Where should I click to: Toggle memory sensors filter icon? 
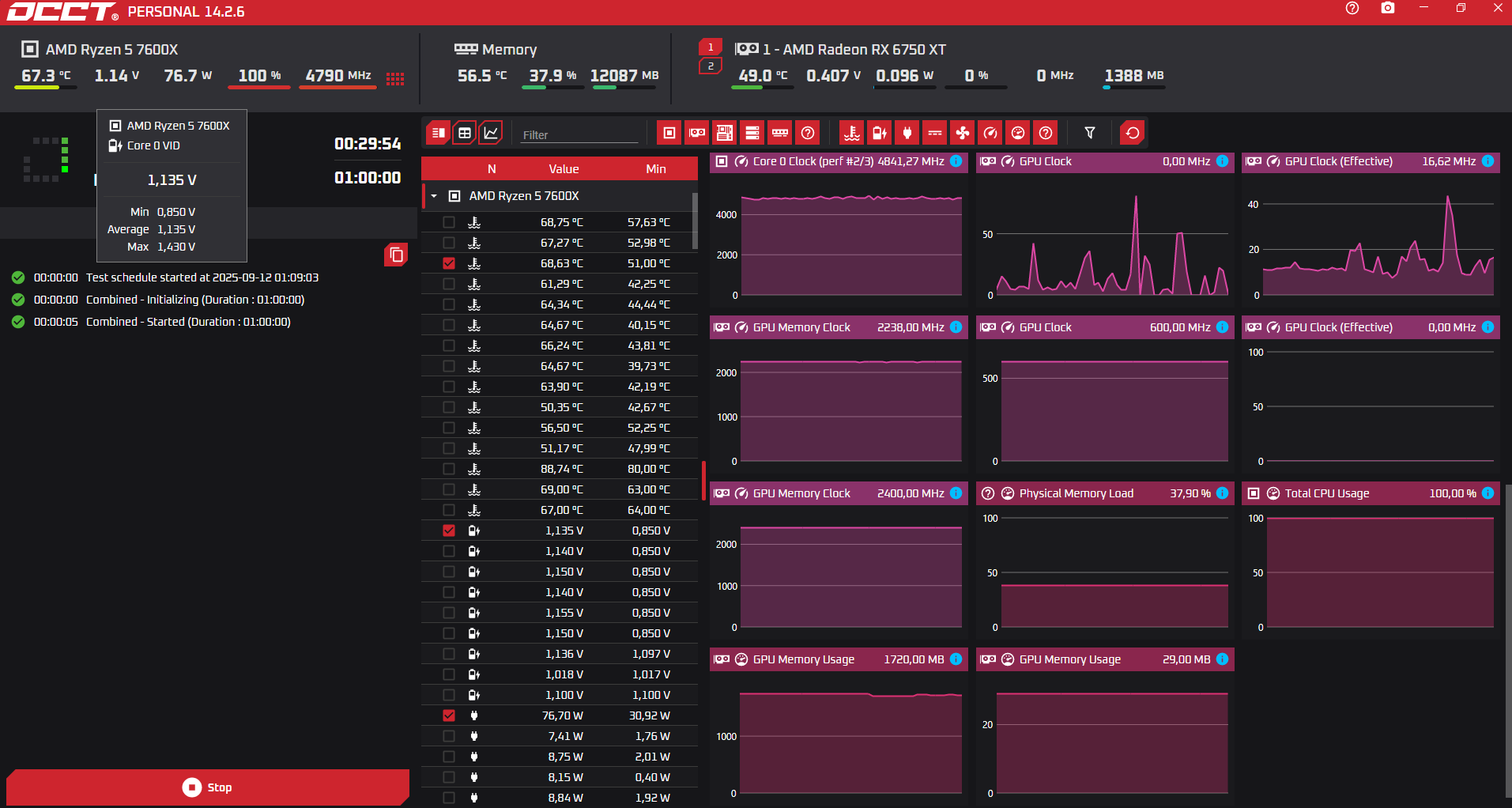coord(780,133)
